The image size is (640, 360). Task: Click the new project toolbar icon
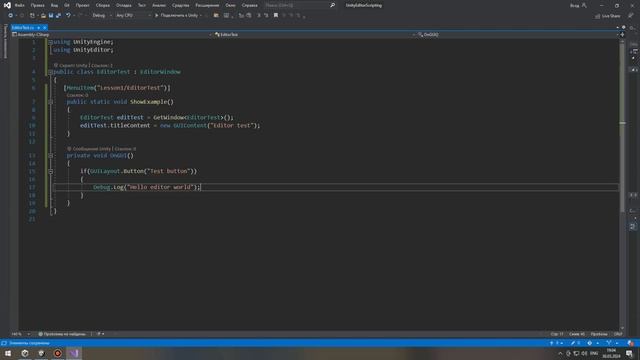point(32,16)
